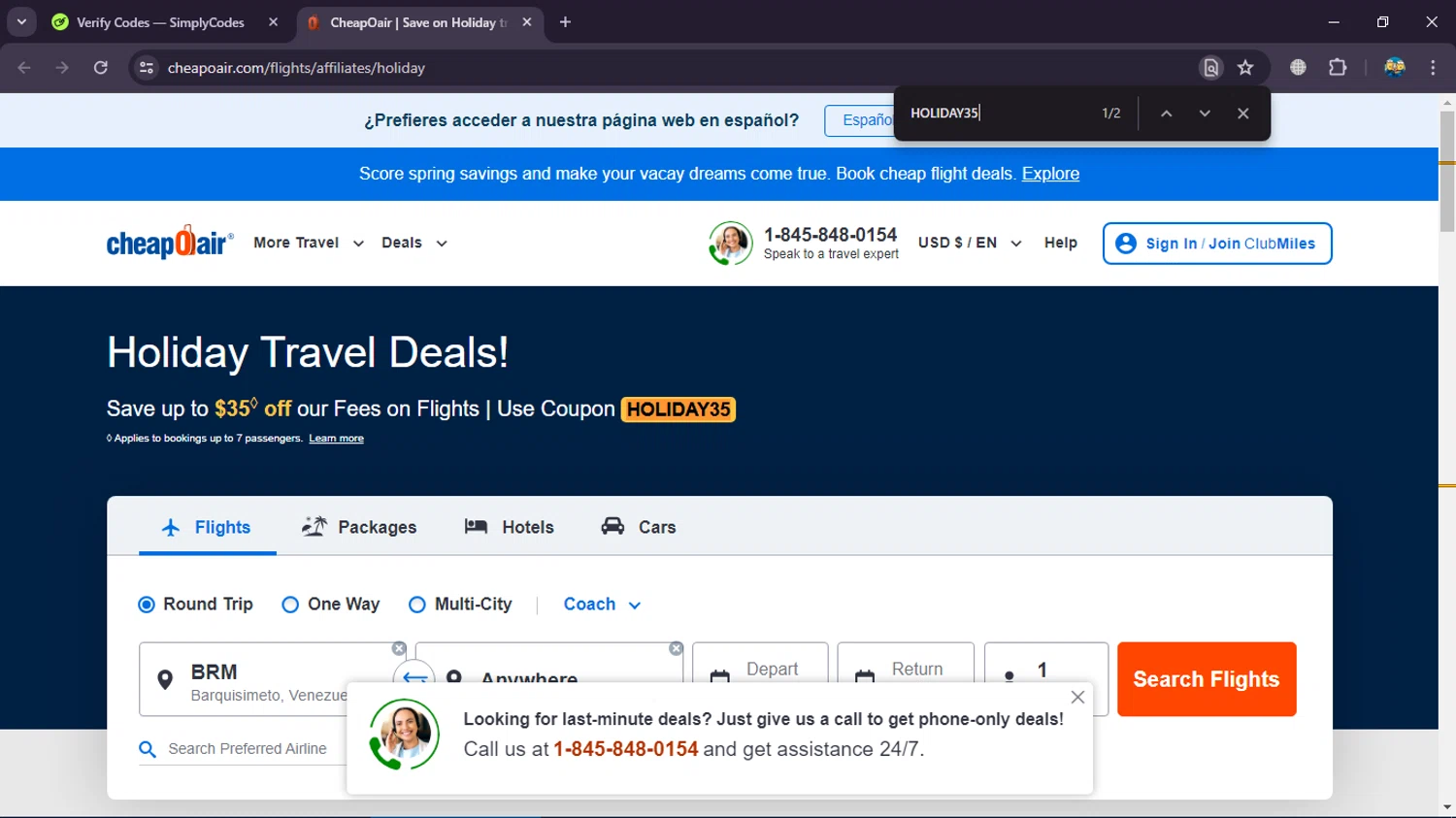Click the scrollbar down arrow

pos(1447,807)
